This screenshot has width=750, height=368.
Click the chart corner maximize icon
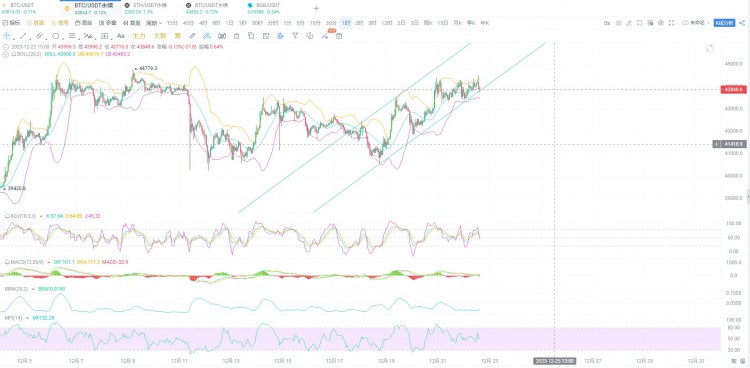pyautogui.click(x=709, y=48)
